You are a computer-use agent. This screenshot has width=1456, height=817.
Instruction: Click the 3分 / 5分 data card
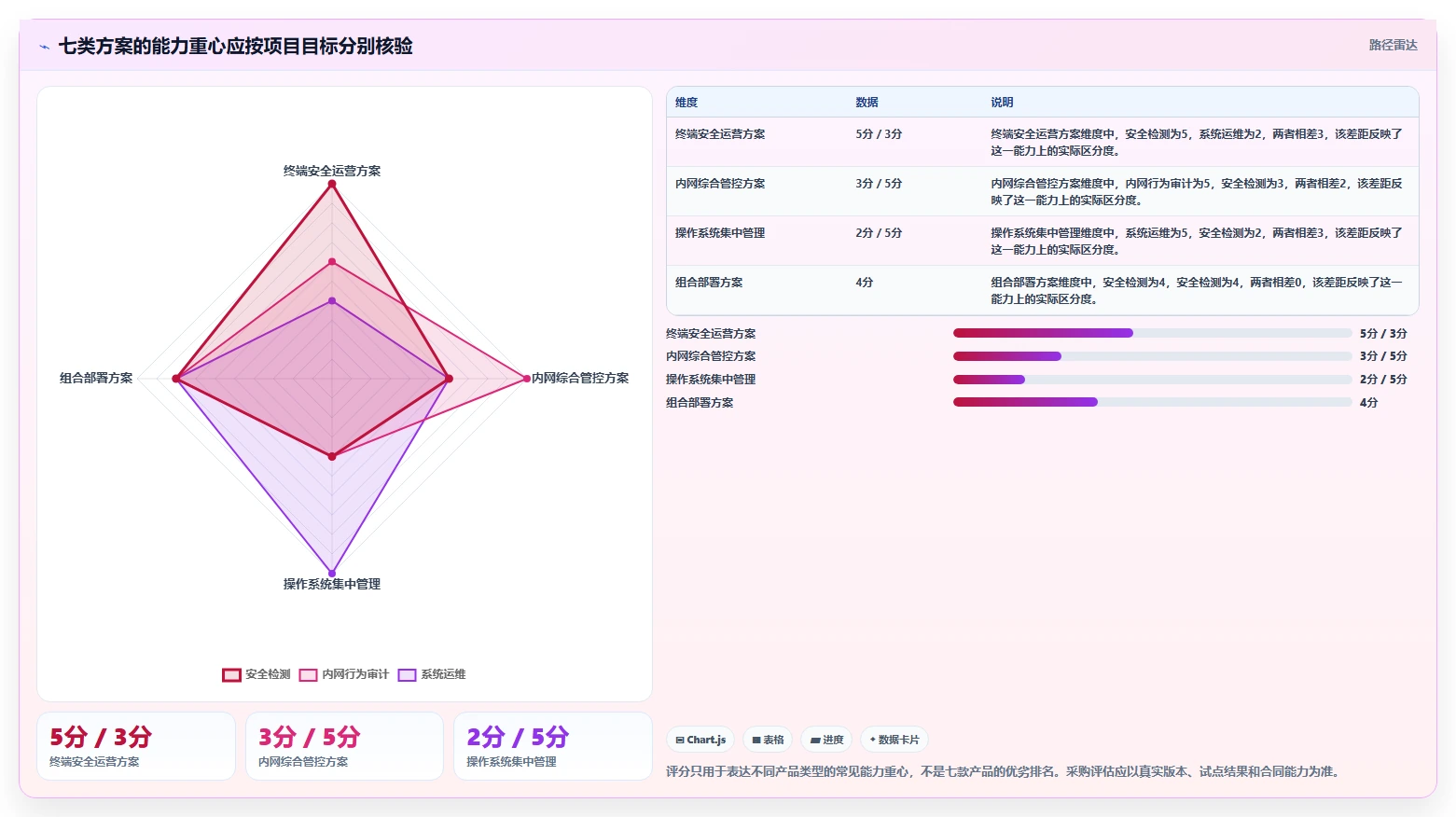[x=344, y=746]
